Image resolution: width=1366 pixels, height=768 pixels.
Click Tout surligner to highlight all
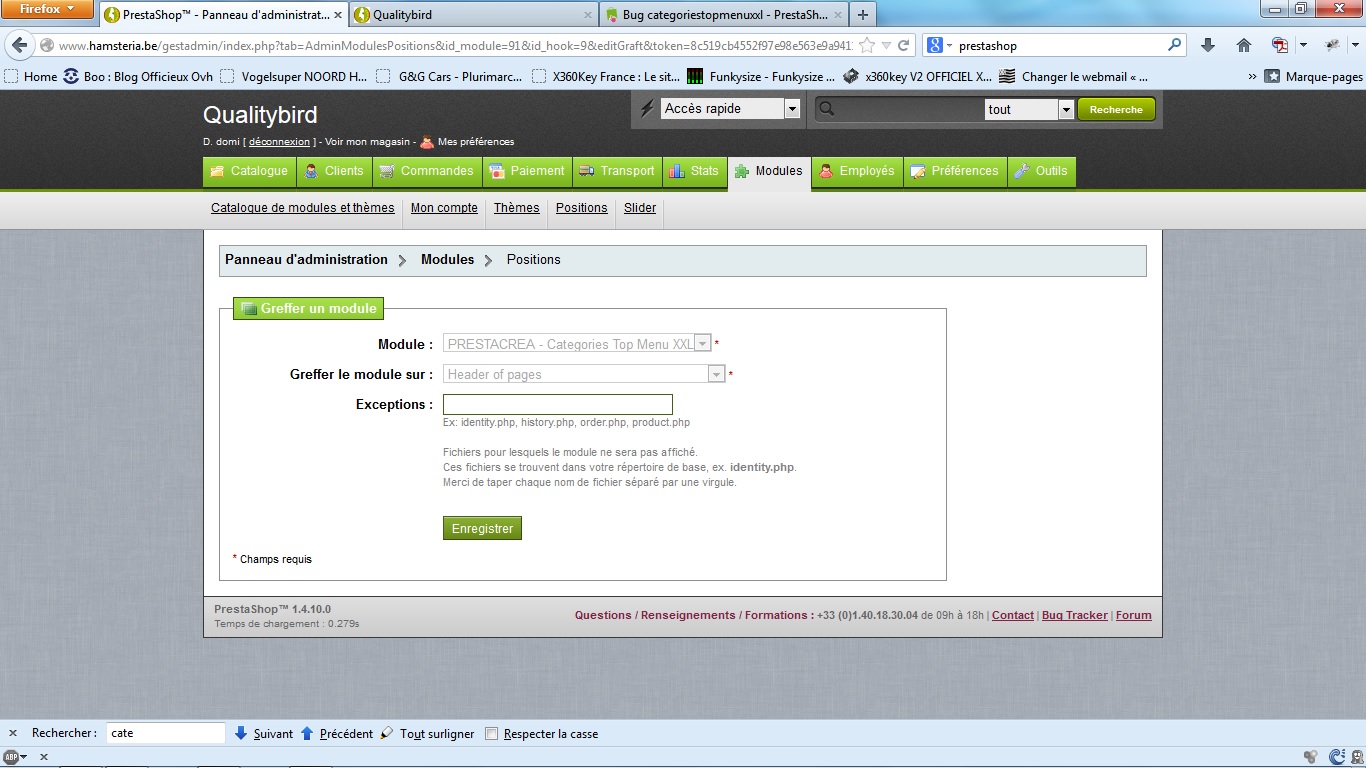(427, 733)
